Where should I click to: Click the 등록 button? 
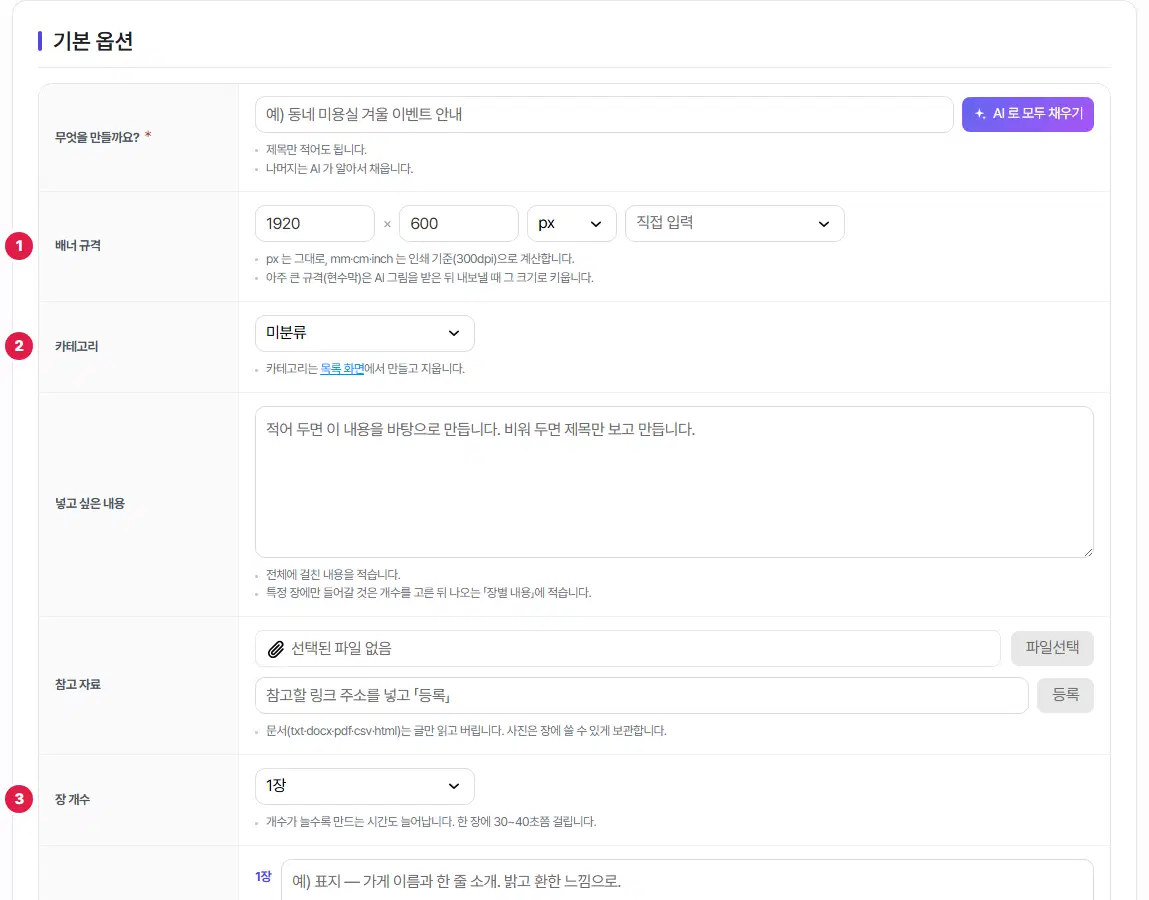pos(1065,696)
